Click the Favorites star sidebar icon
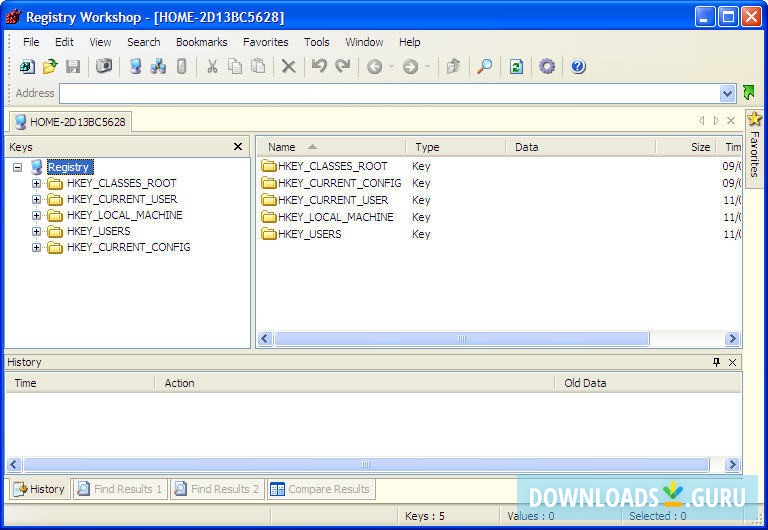The height and width of the screenshot is (530, 768). coord(754,119)
